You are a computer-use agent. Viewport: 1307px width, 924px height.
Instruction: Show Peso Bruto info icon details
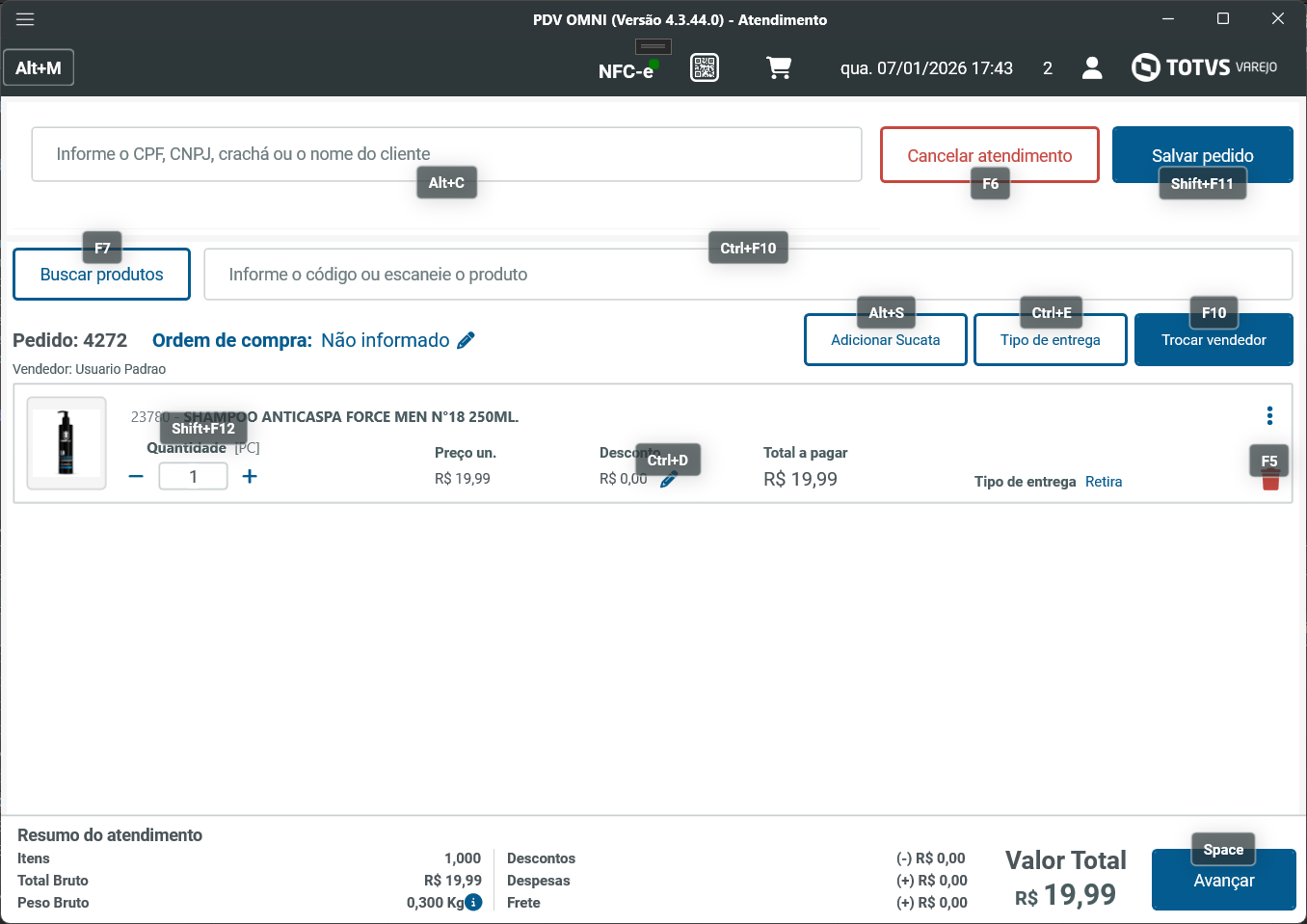(473, 902)
